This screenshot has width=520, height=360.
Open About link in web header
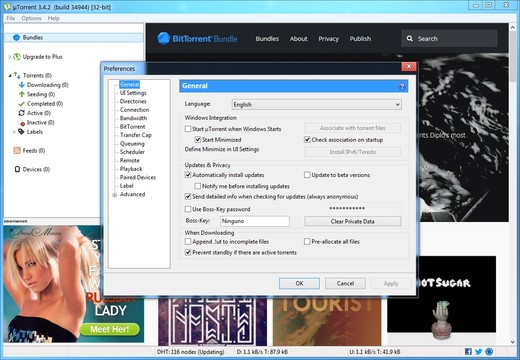point(298,39)
